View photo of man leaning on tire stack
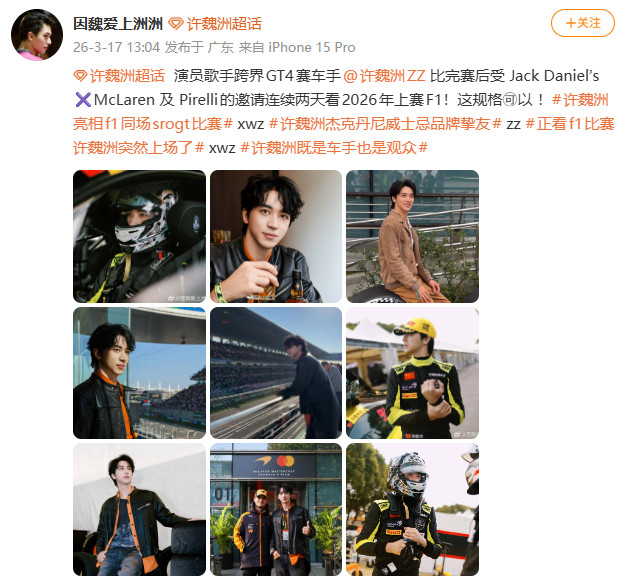 139,509
